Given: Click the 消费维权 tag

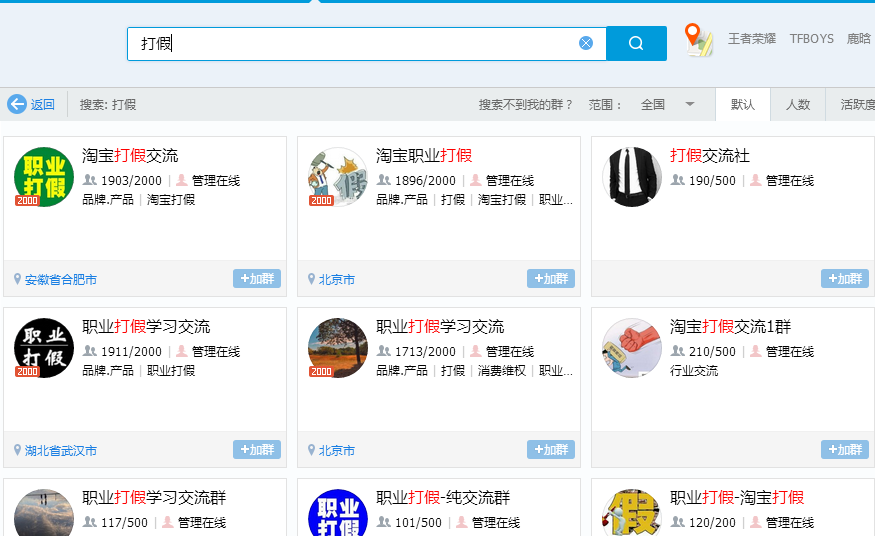Looking at the screenshot, I should (x=502, y=371).
